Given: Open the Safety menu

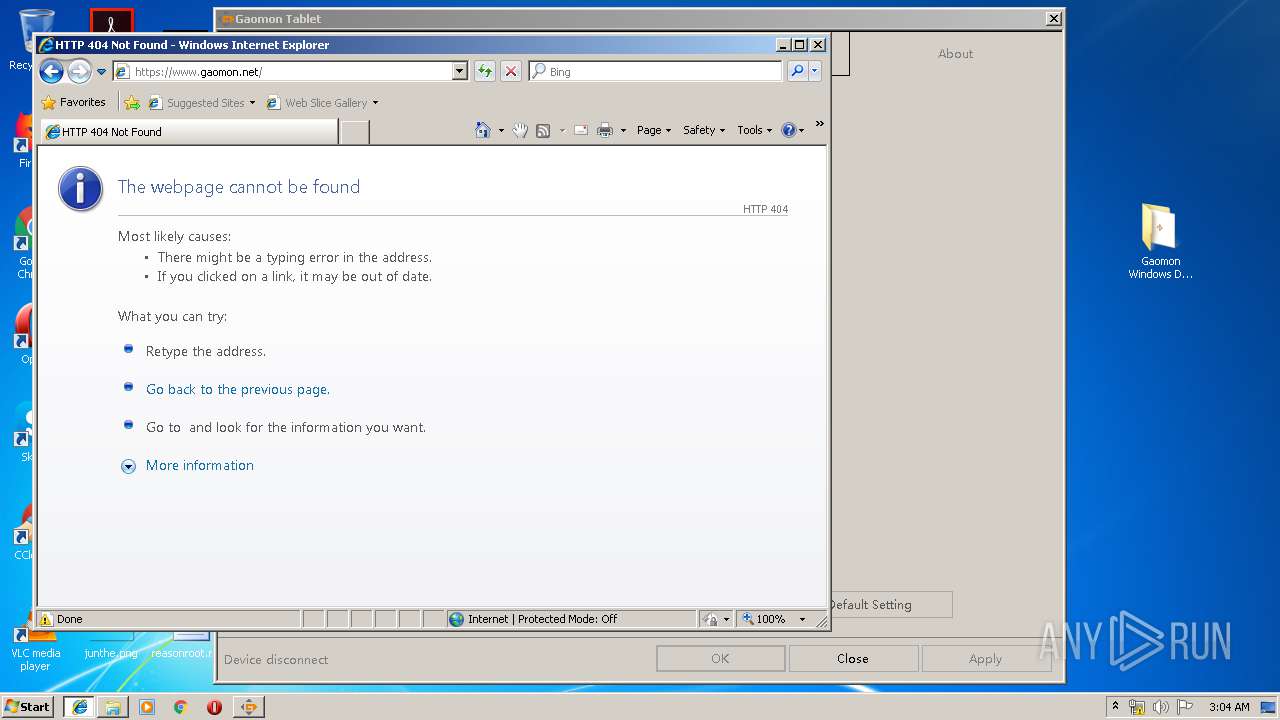Looking at the screenshot, I should (704, 130).
